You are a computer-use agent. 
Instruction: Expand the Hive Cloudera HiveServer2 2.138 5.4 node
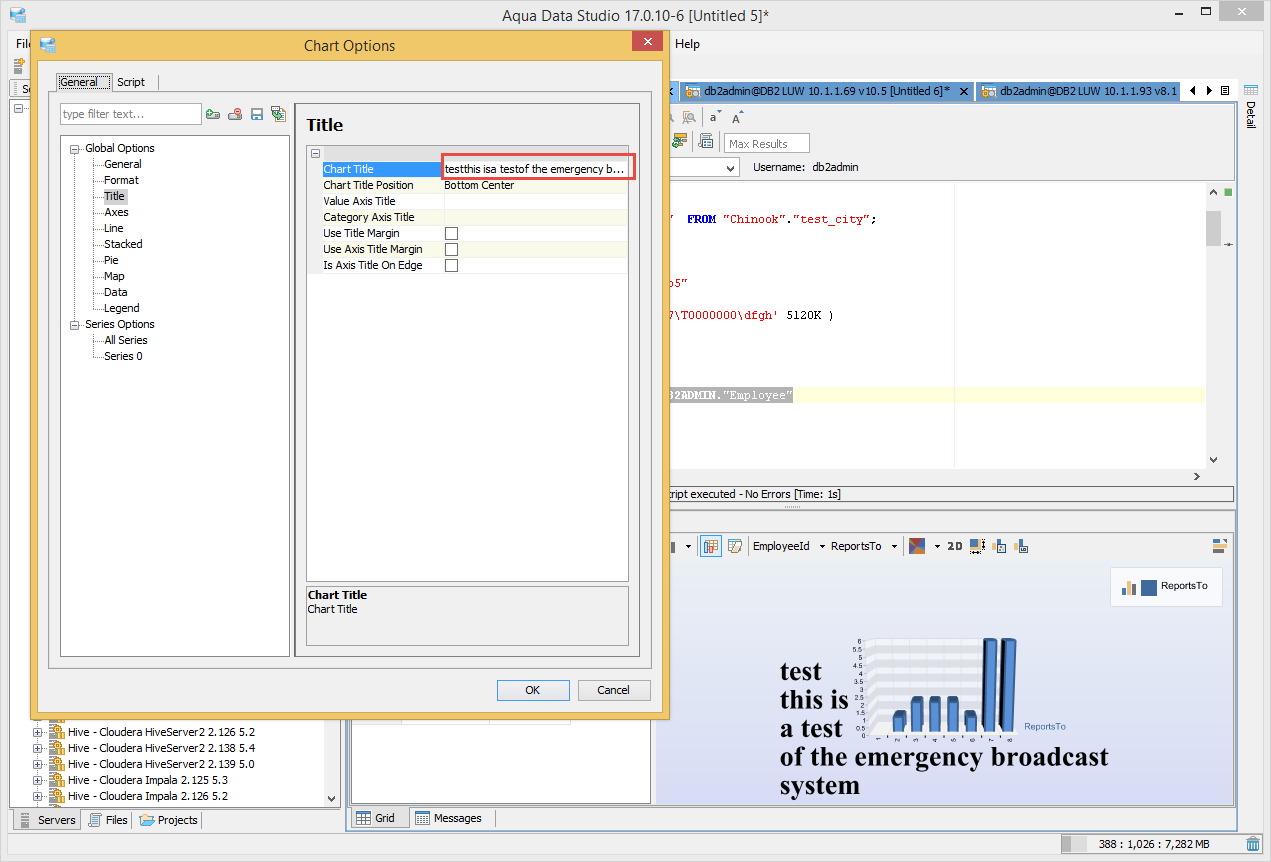click(38, 748)
